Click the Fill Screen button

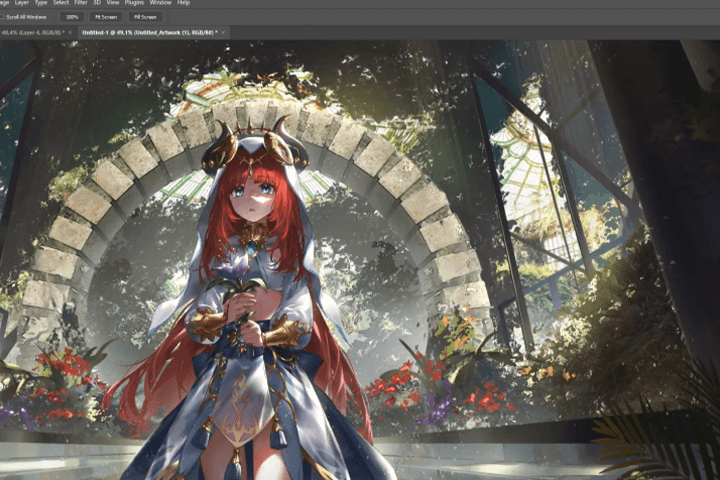tap(145, 17)
